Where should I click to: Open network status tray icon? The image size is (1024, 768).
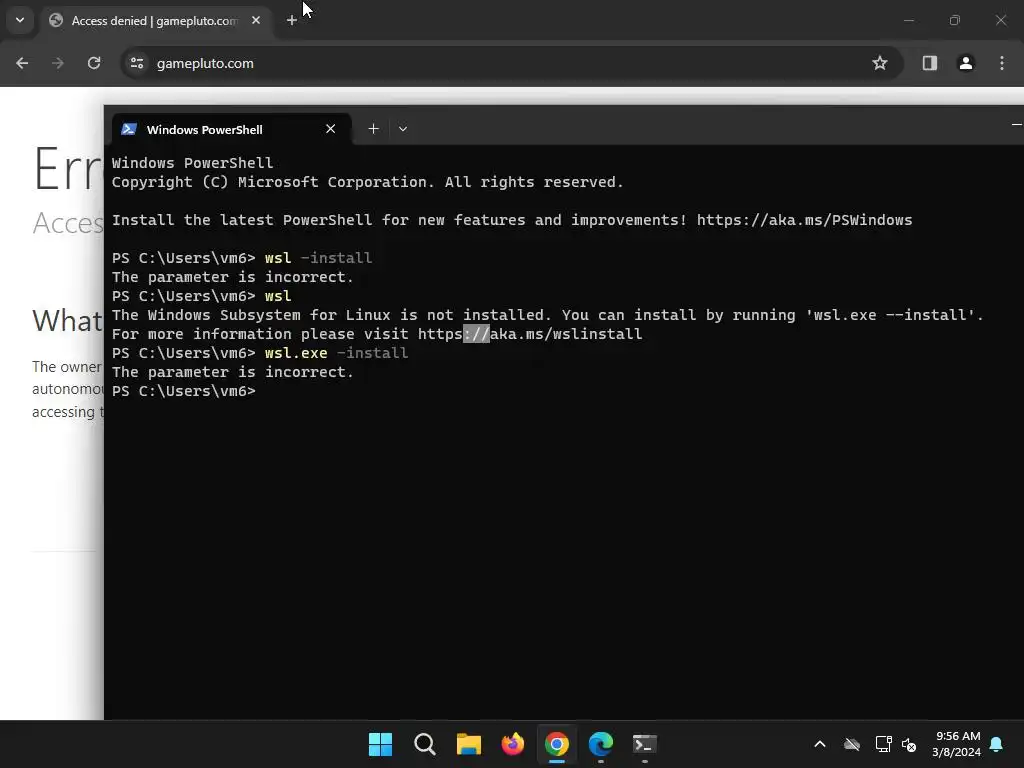point(884,744)
